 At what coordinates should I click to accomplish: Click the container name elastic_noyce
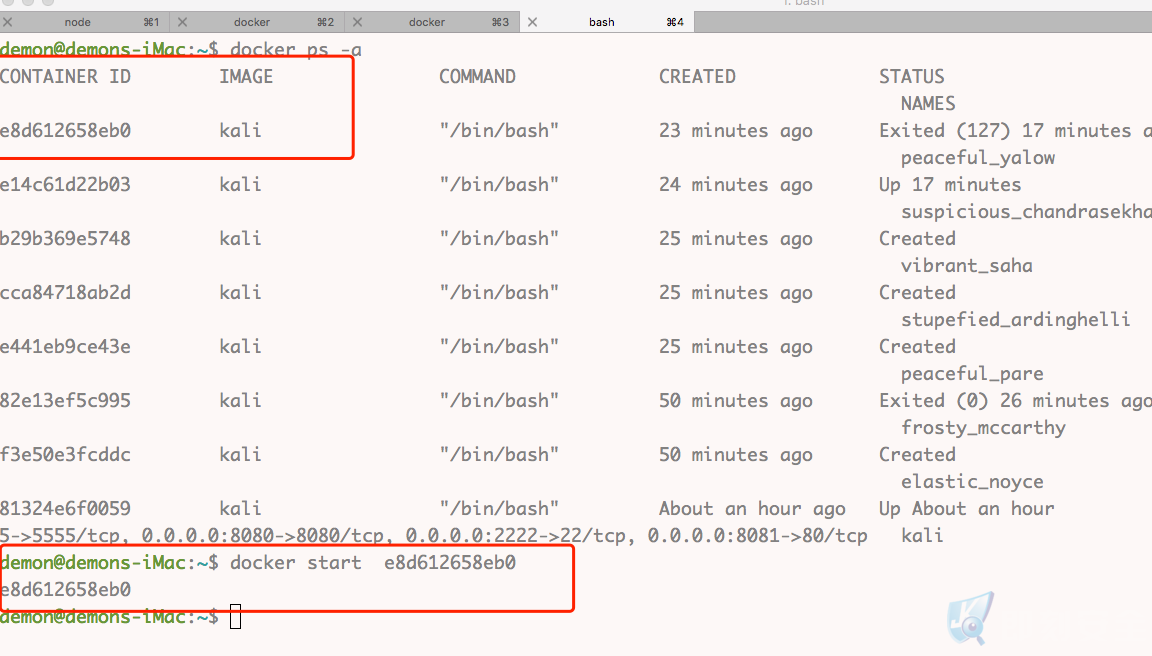point(972,482)
